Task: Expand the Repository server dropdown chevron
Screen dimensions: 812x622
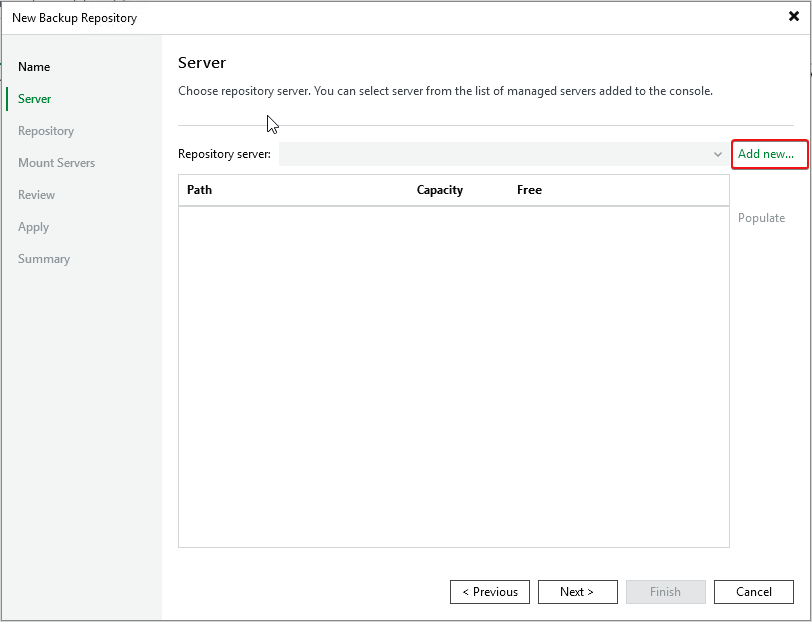Action: pyautogui.click(x=717, y=154)
